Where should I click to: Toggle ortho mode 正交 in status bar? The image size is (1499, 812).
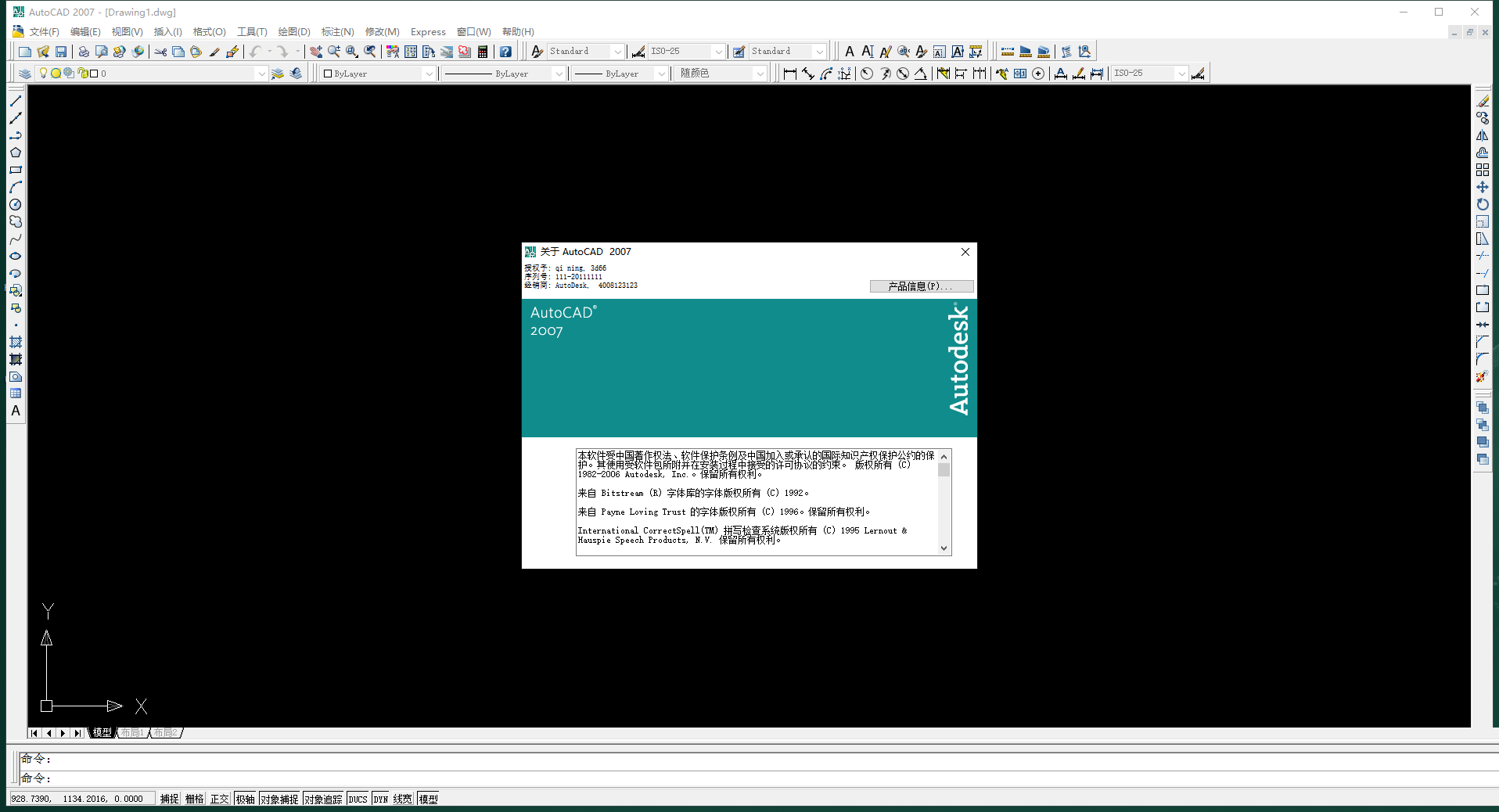(219, 799)
